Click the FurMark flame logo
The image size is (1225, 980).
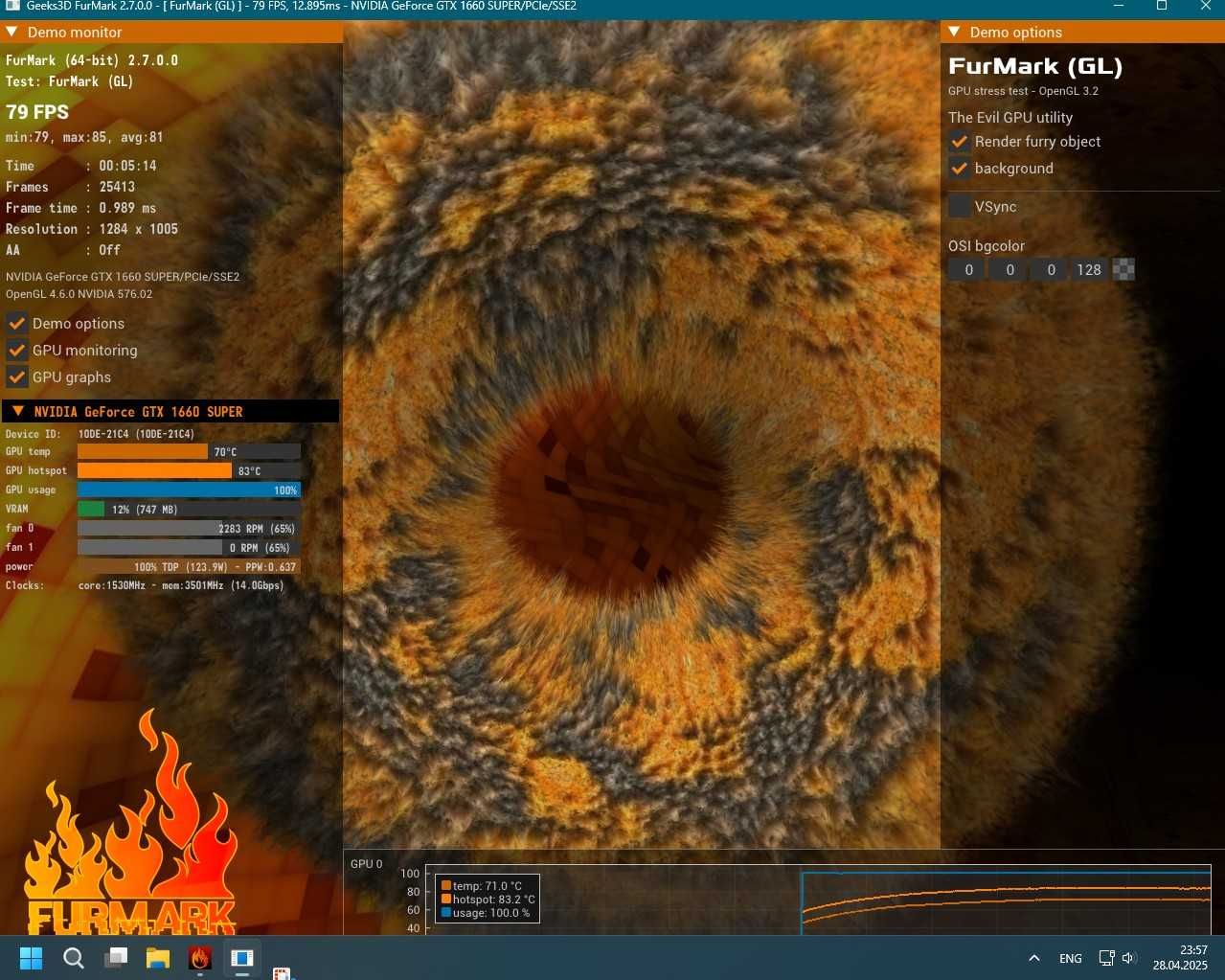tap(132, 824)
